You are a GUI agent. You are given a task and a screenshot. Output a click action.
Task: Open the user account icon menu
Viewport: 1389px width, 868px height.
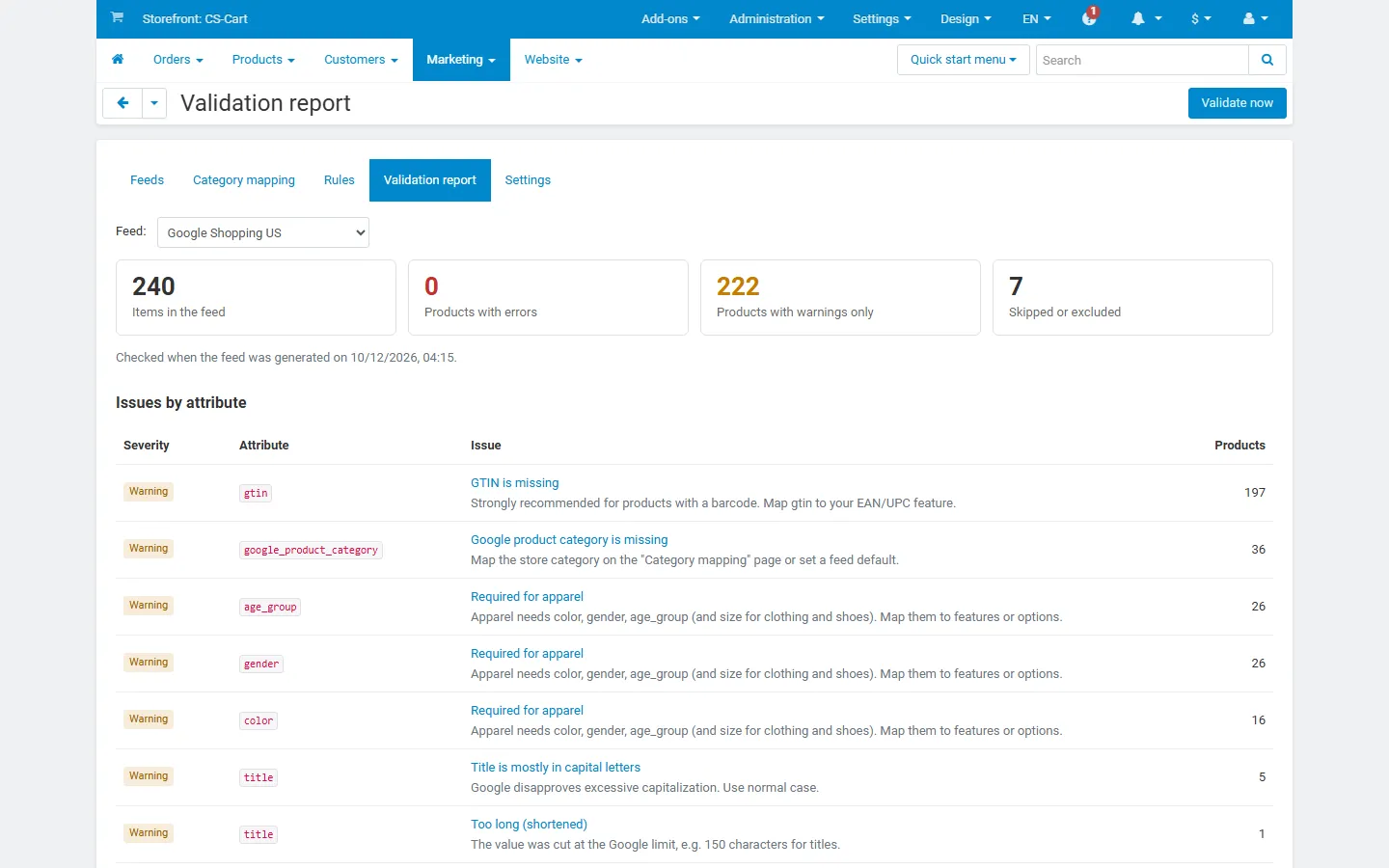click(x=1256, y=18)
